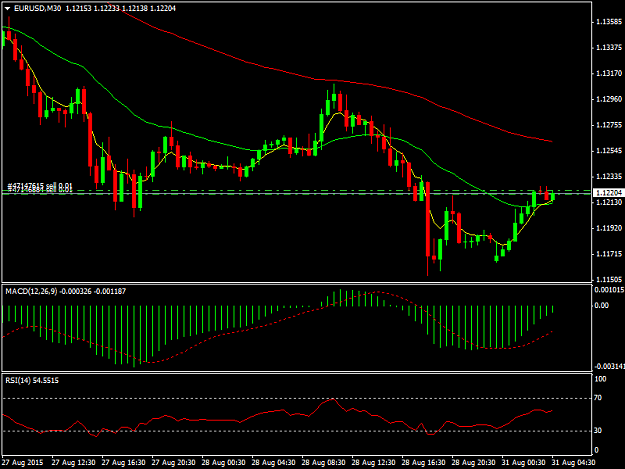The width and height of the screenshot is (625, 469).
Task: Click the RSI(14) 54.5515 indicator label
Action: pos(32,381)
